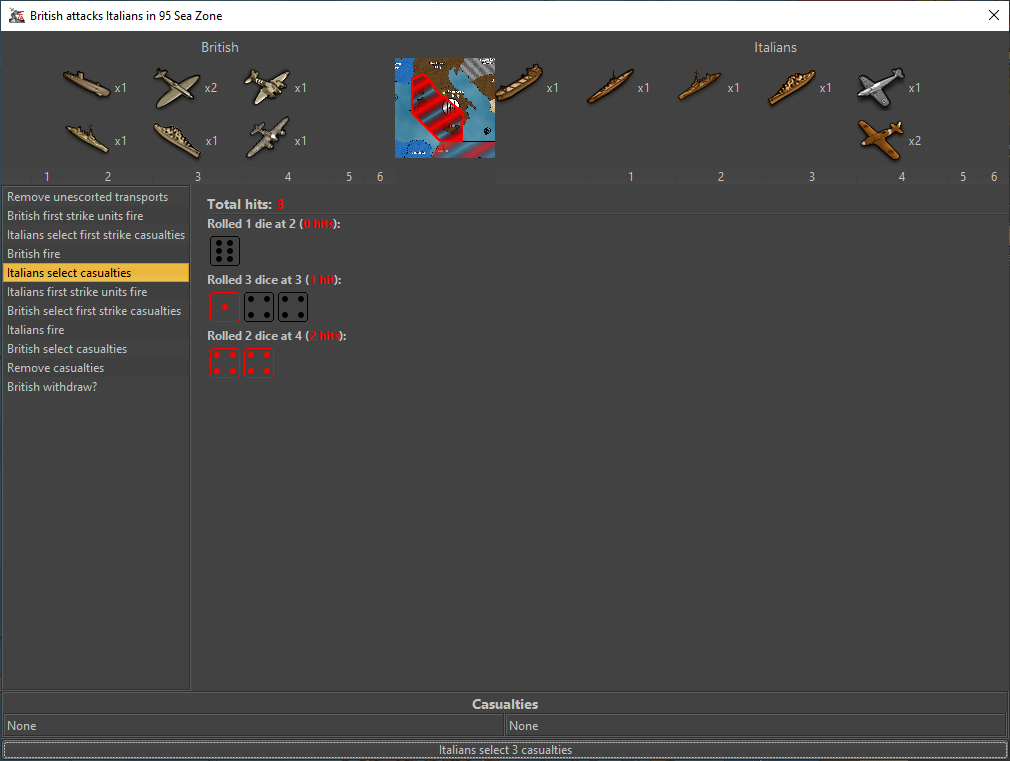Click 'Rolled 3 dice at 3' text
The width and height of the screenshot is (1010, 761).
[x=274, y=280]
